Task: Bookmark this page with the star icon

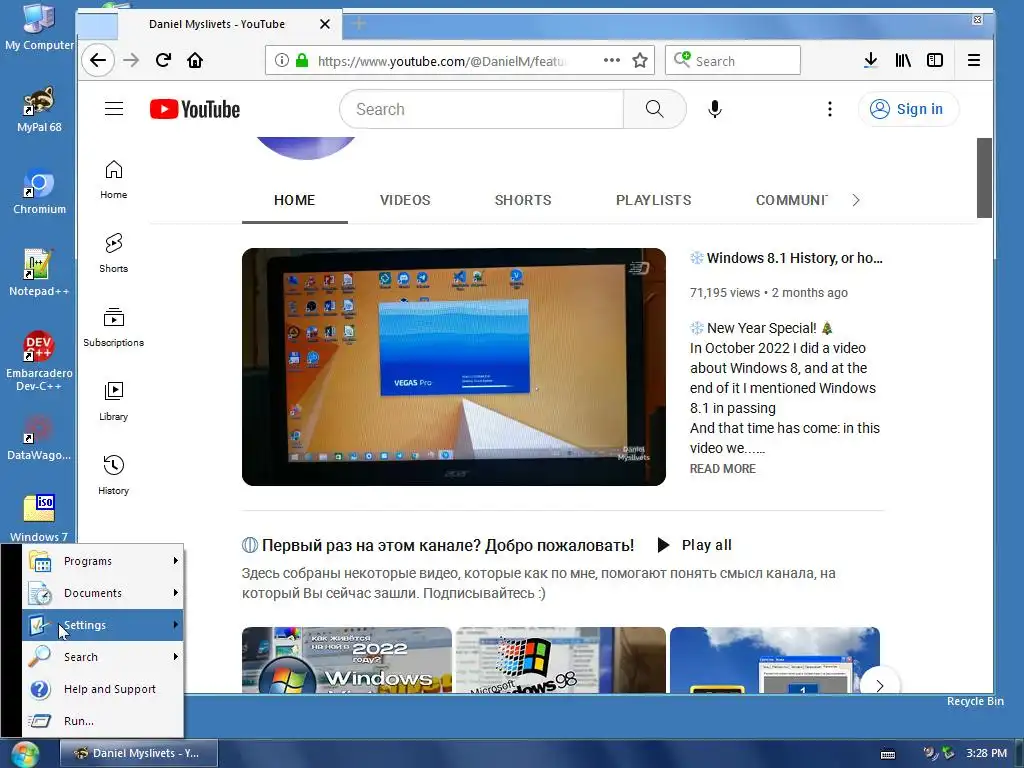Action: tap(640, 61)
